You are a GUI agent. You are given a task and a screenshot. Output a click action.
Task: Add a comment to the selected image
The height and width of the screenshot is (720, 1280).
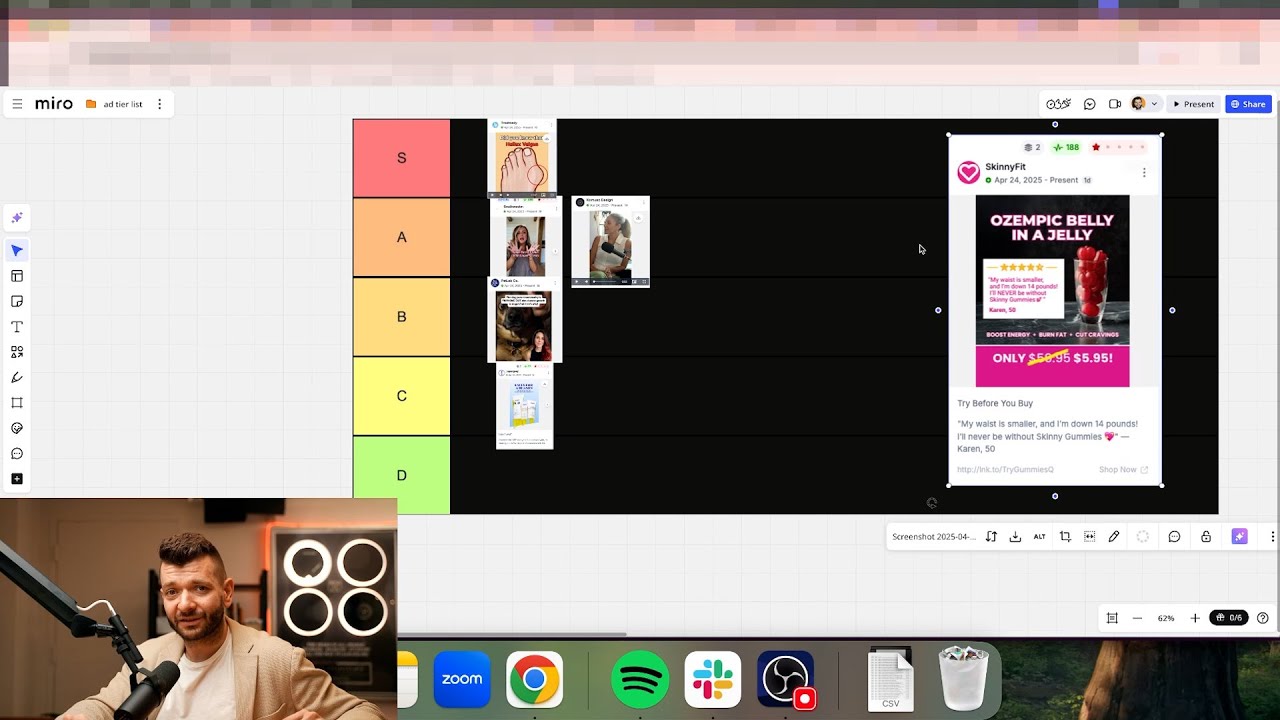tap(1175, 537)
